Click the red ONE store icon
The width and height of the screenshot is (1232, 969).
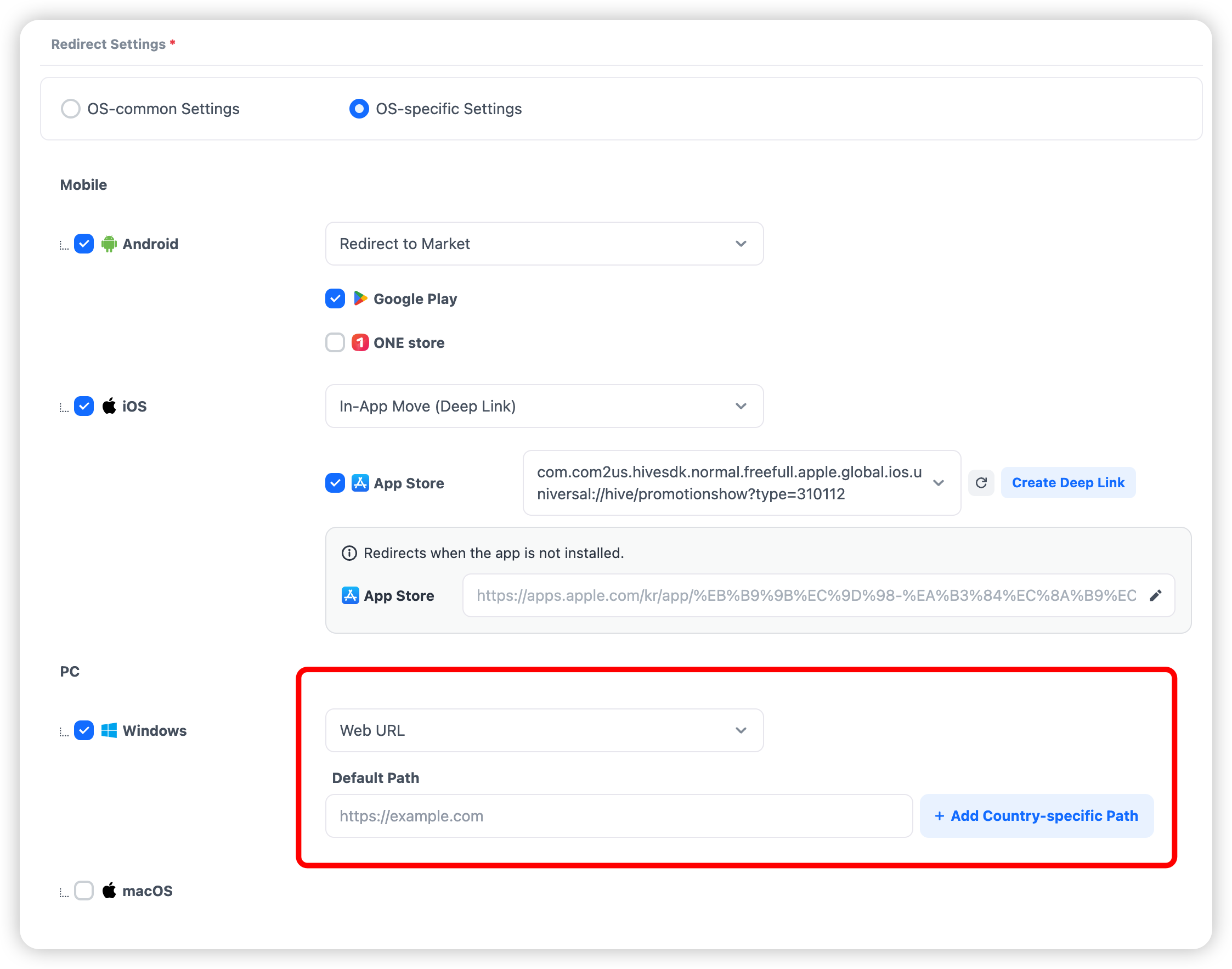pos(360,343)
